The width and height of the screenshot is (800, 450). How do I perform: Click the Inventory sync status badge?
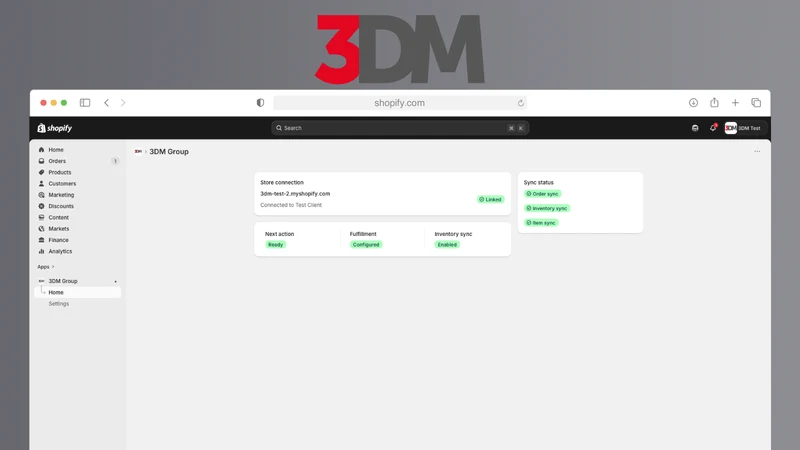pos(546,208)
